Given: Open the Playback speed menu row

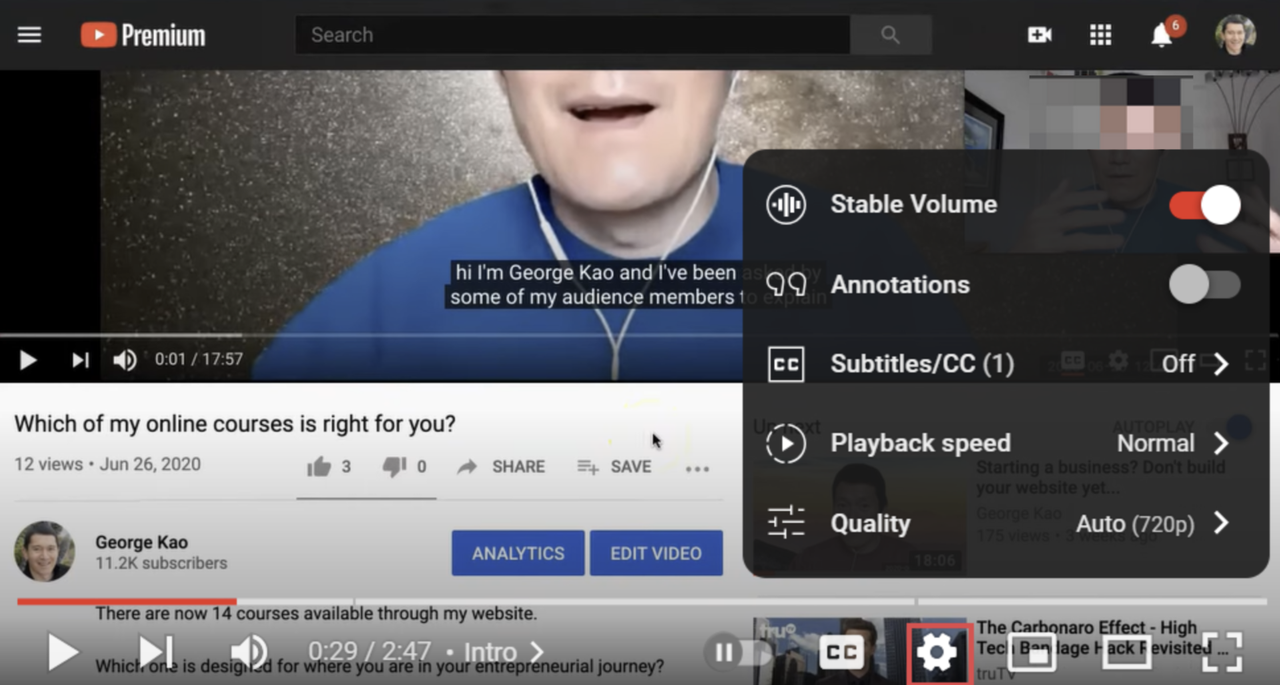Looking at the screenshot, I should pos(1006,443).
